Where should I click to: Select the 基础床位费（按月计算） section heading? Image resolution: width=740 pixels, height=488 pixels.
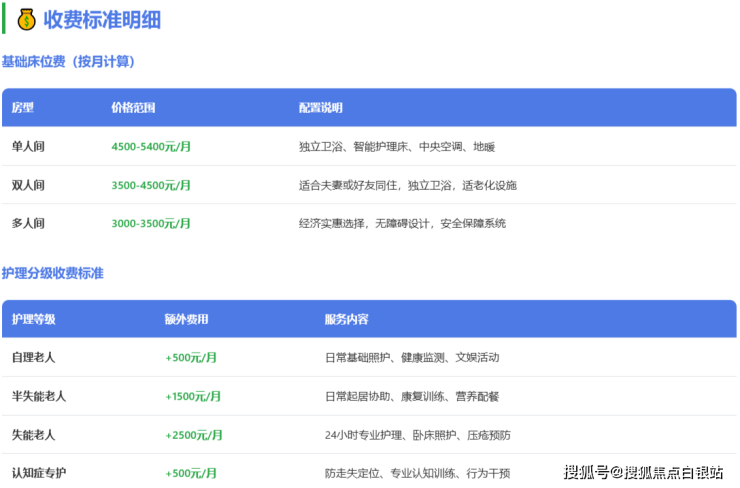click(x=68, y=62)
